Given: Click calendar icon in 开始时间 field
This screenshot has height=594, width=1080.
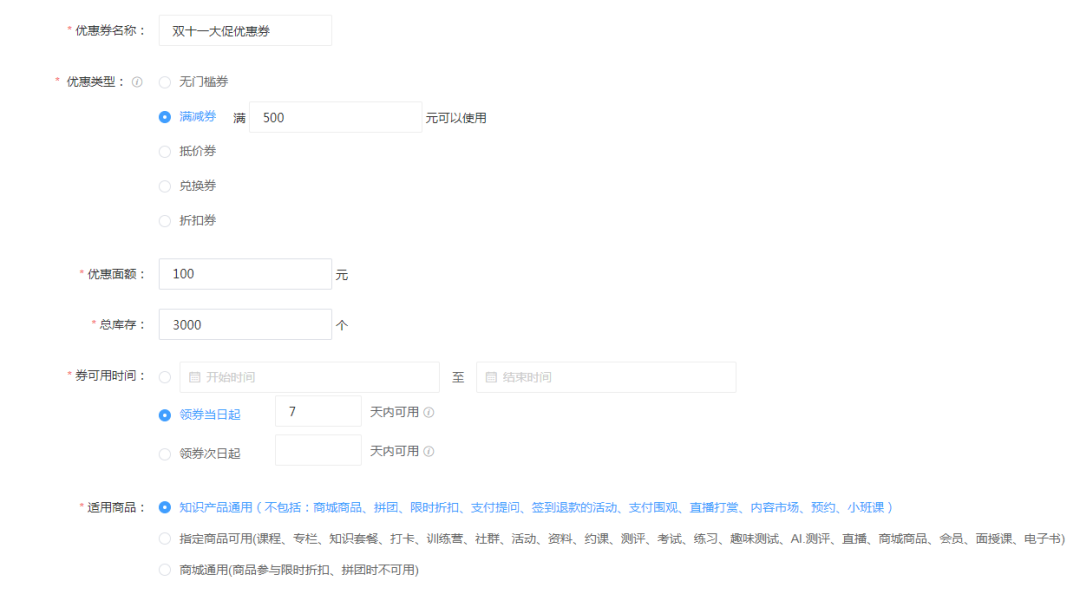Looking at the screenshot, I should [x=194, y=377].
